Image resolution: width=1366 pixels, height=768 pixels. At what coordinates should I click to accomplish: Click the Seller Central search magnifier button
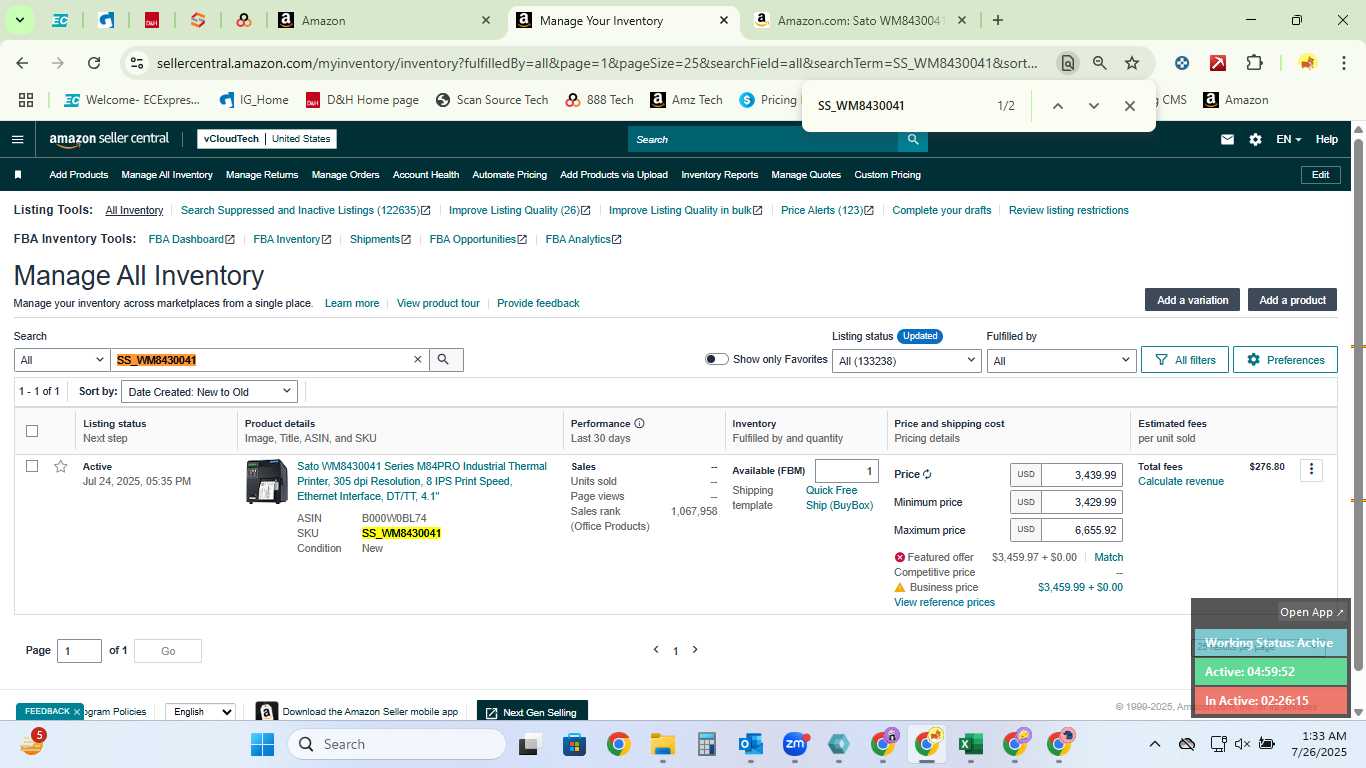coord(912,139)
